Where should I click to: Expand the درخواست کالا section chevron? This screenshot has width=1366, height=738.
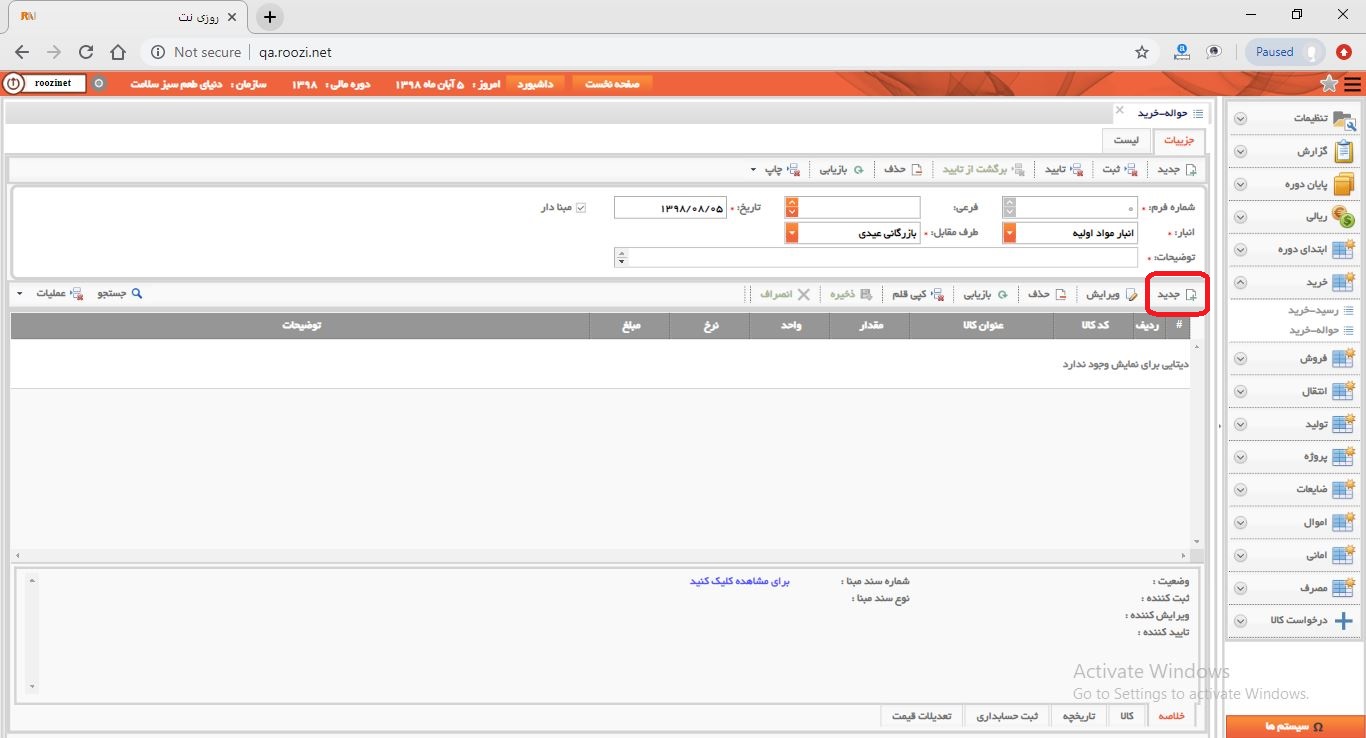pyautogui.click(x=1240, y=620)
